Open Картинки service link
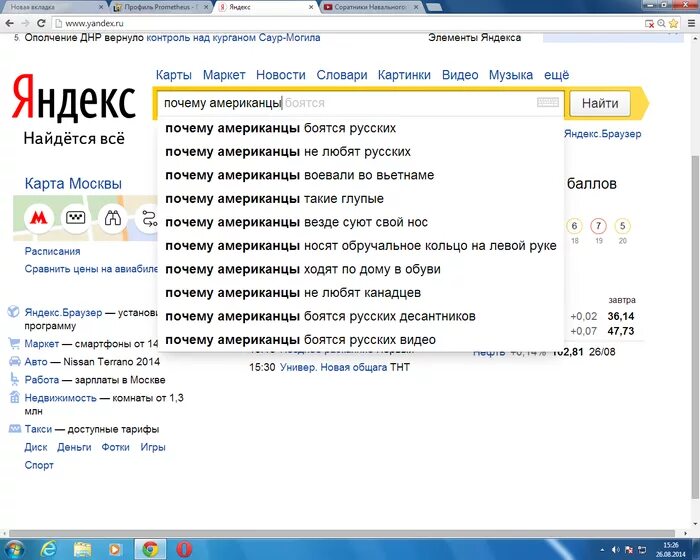Screen dimensions: 700x560 (404, 75)
